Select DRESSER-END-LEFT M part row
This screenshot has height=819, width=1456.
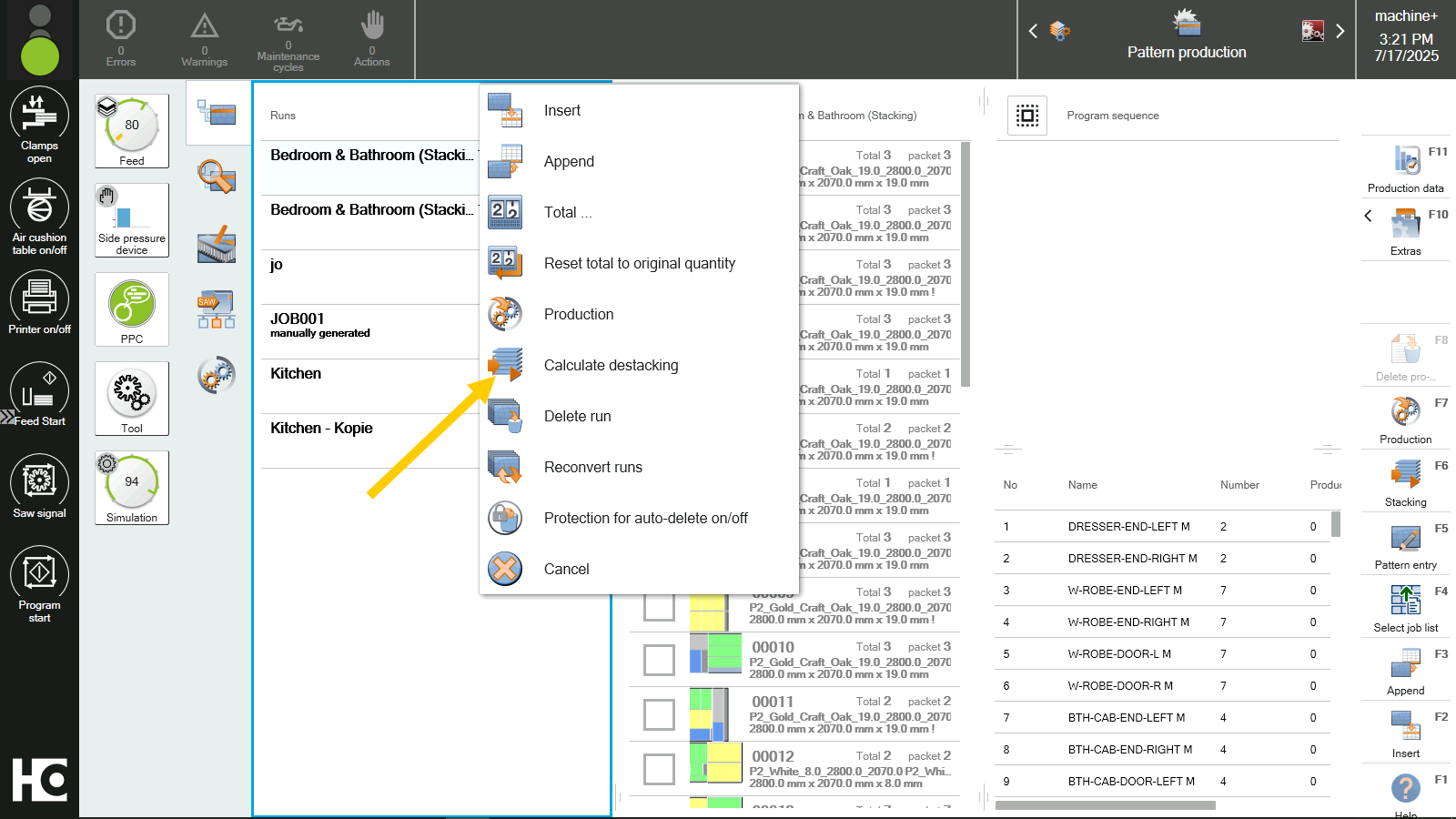click(x=1163, y=526)
